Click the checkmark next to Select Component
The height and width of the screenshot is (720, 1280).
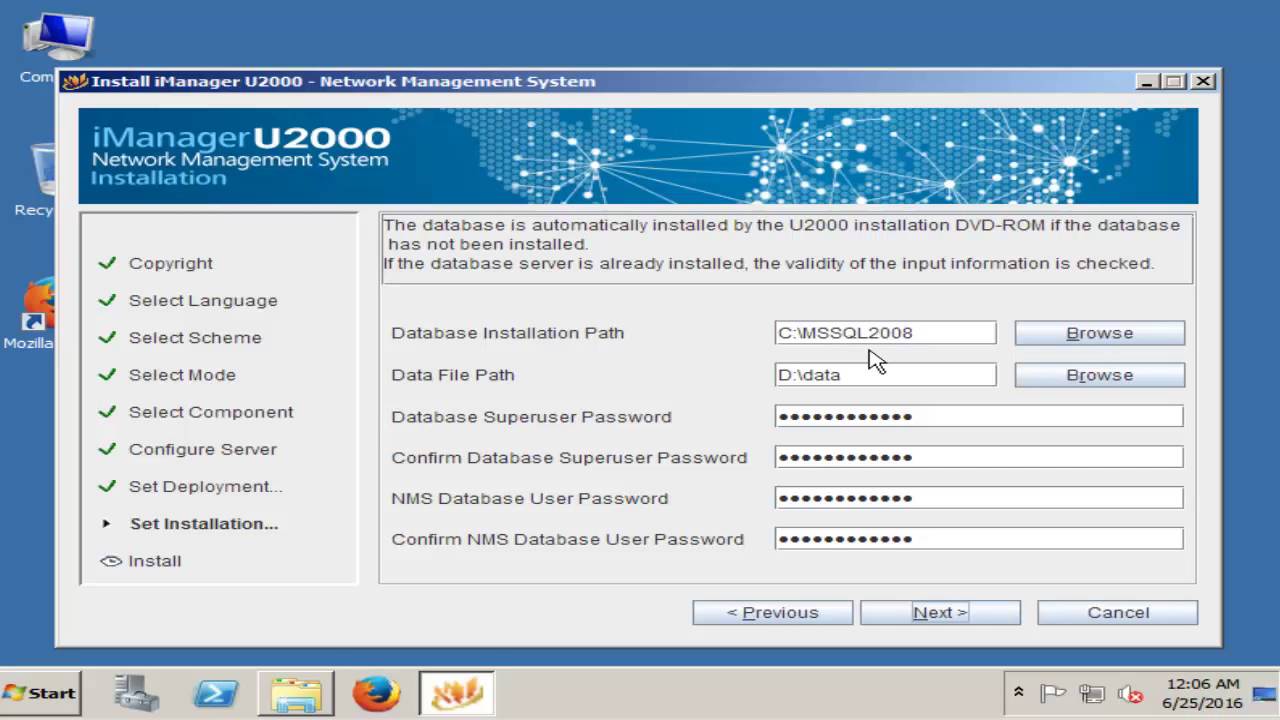[x=107, y=412]
